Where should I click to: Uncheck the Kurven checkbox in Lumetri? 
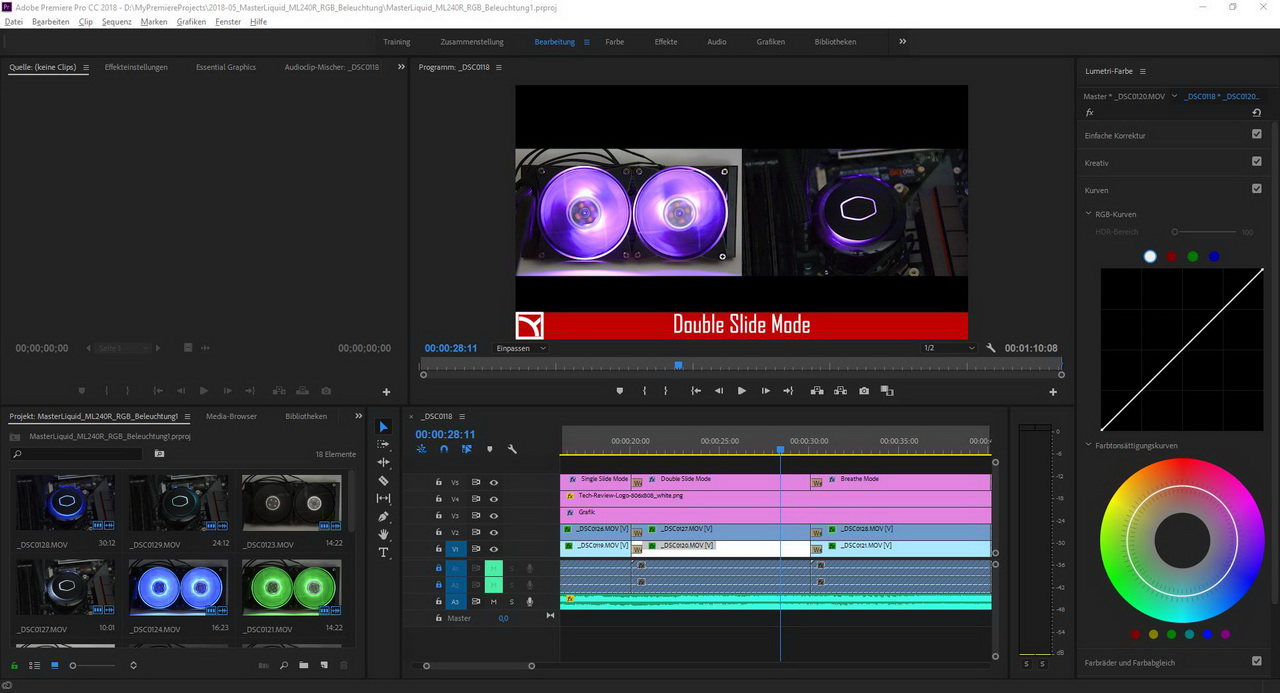coord(1257,189)
